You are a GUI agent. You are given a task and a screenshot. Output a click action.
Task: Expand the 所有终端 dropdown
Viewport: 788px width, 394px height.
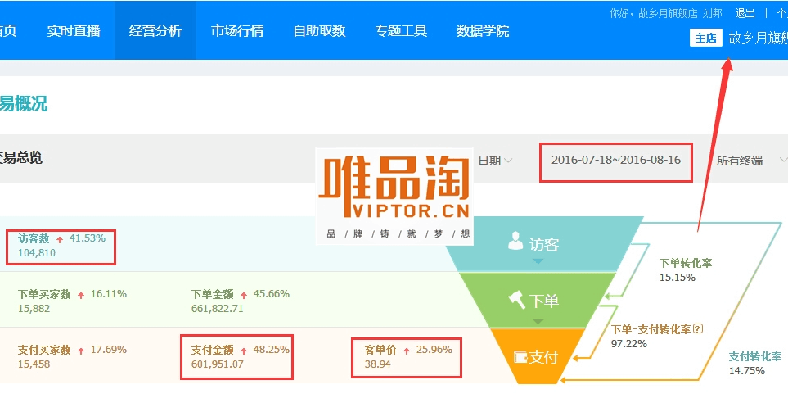click(x=752, y=160)
